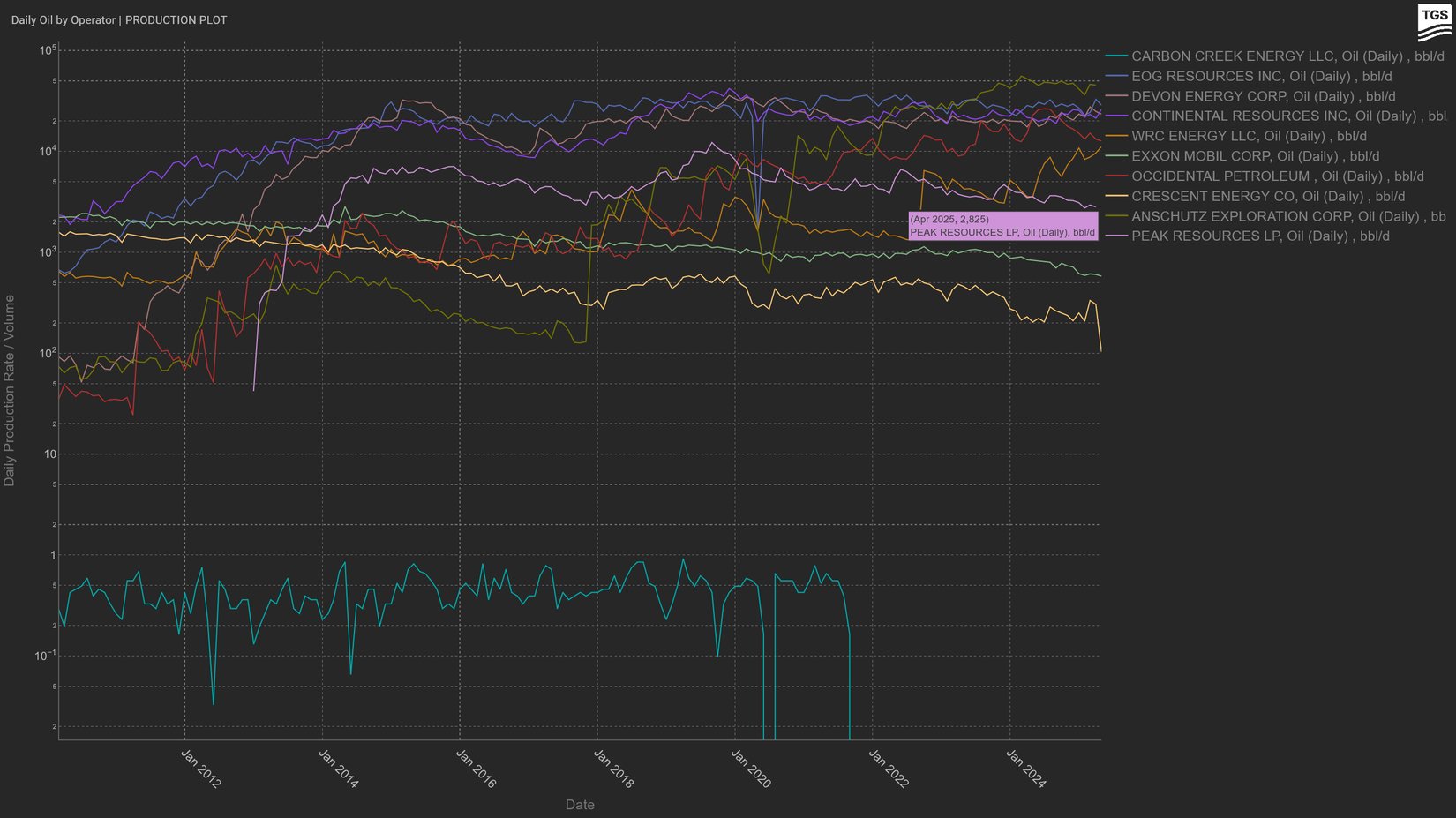Toggle WRC Energy LLC series visibility

point(1249,137)
